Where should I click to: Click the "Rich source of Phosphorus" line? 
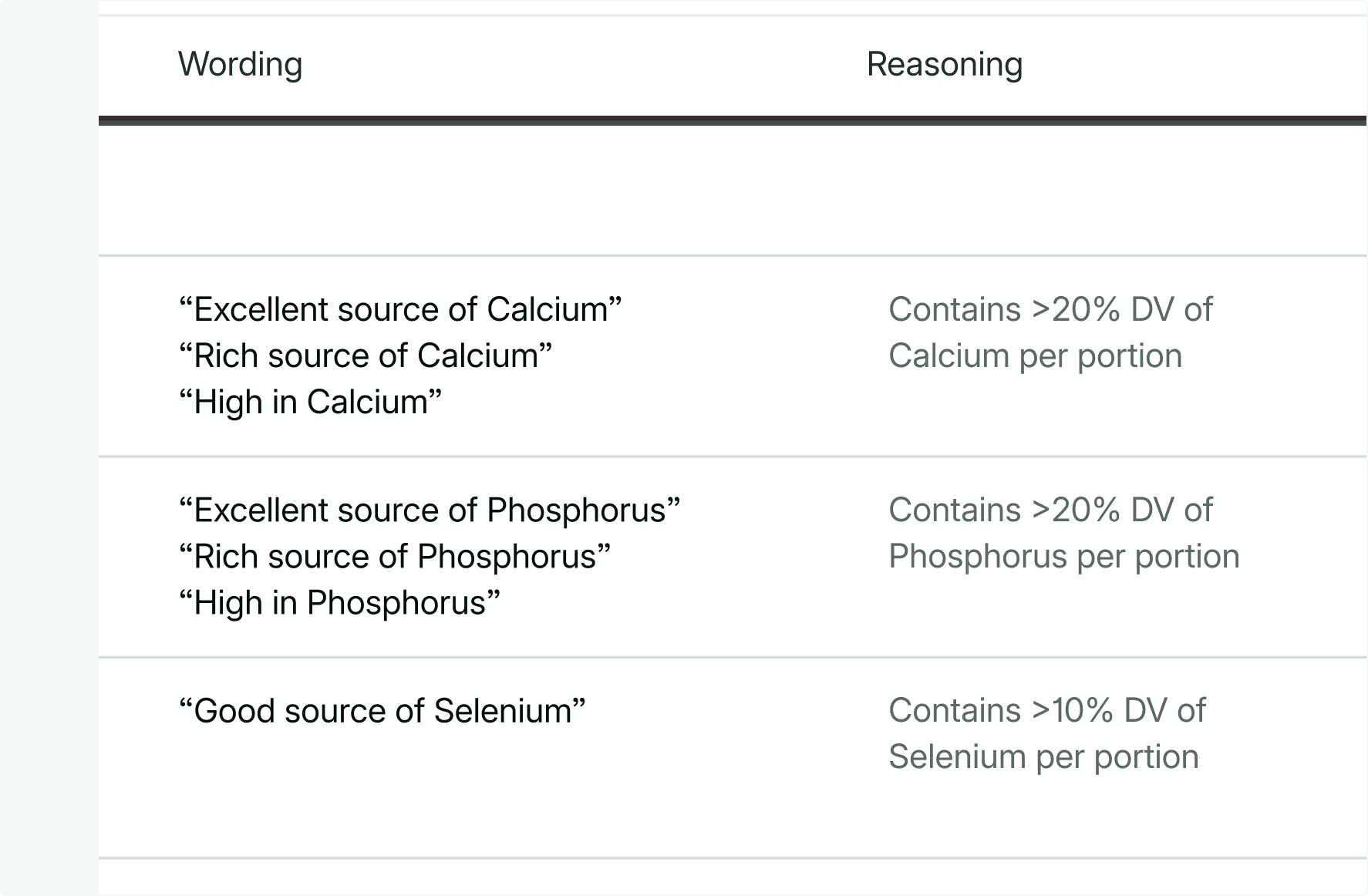click(394, 556)
